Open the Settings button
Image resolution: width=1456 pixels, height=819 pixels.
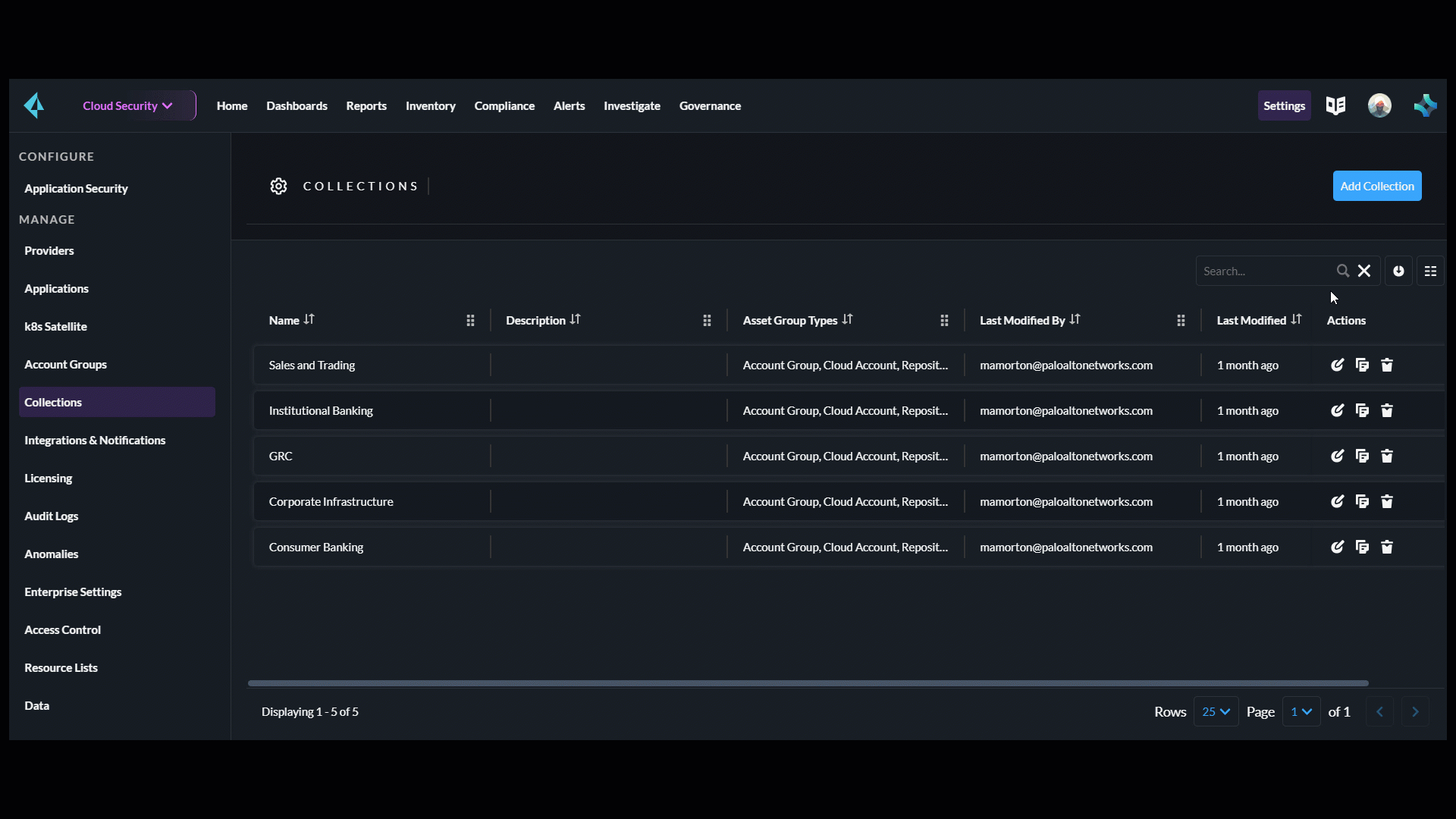click(1284, 105)
